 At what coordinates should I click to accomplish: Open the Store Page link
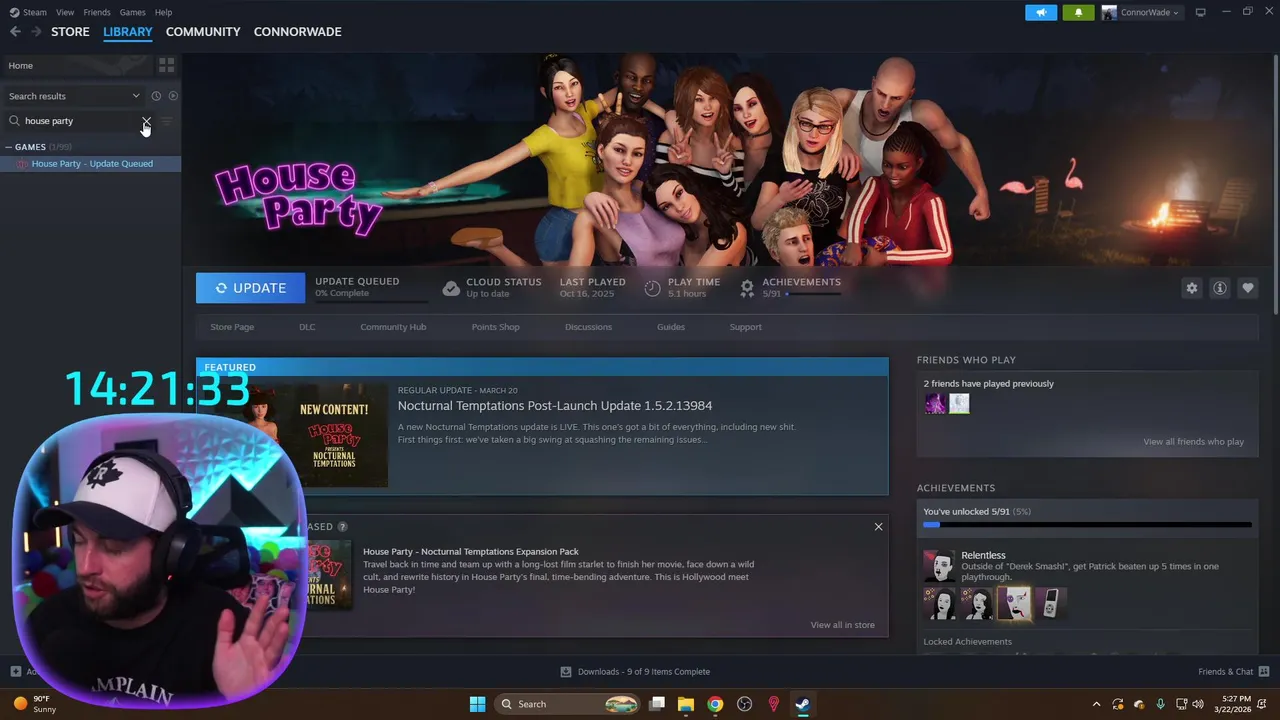pyautogui.click(x=232, y=327)
